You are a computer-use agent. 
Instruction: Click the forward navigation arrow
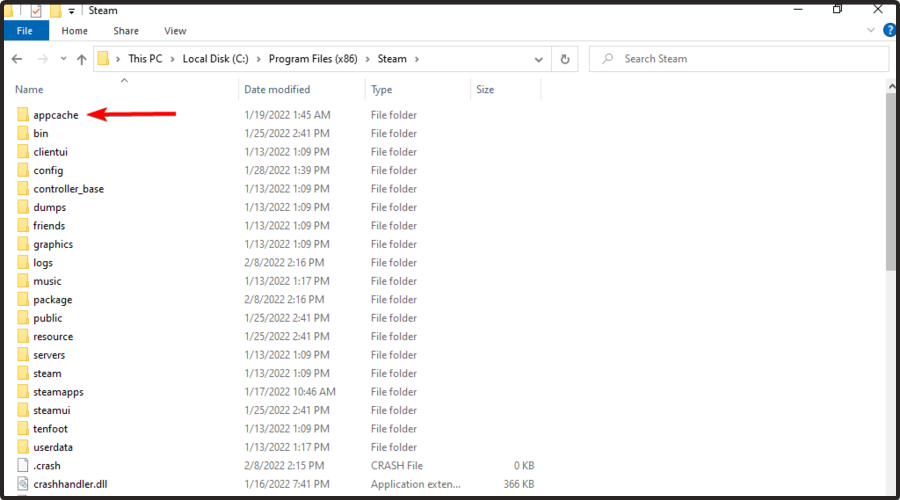(x=43, y=59)
